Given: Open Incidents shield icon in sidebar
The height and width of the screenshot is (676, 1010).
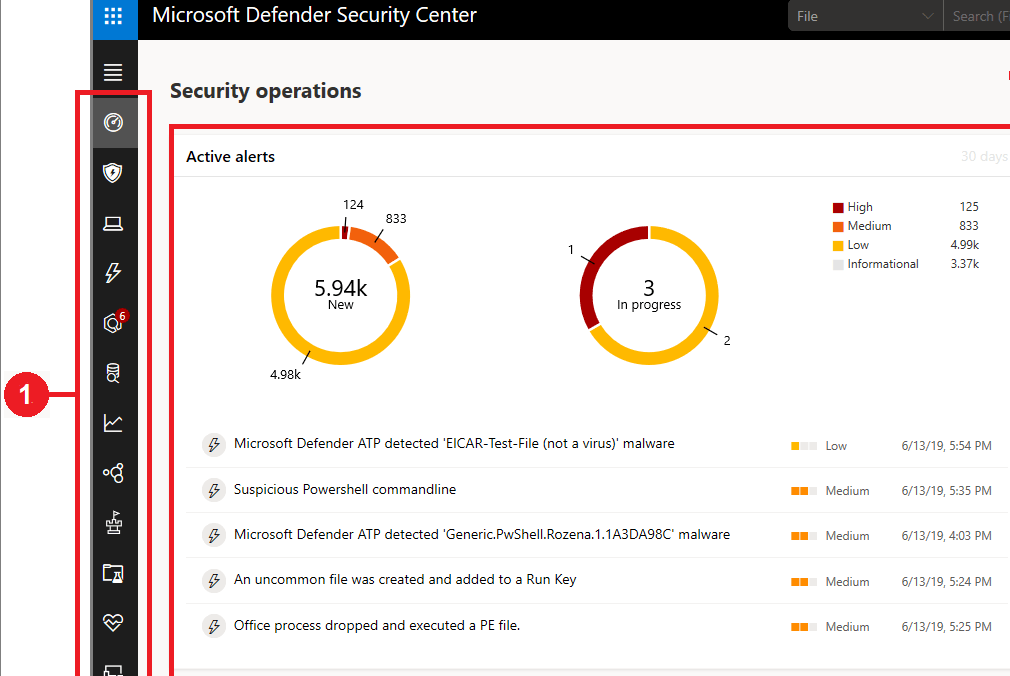Looking at the screenshot, I should [113, 173].
